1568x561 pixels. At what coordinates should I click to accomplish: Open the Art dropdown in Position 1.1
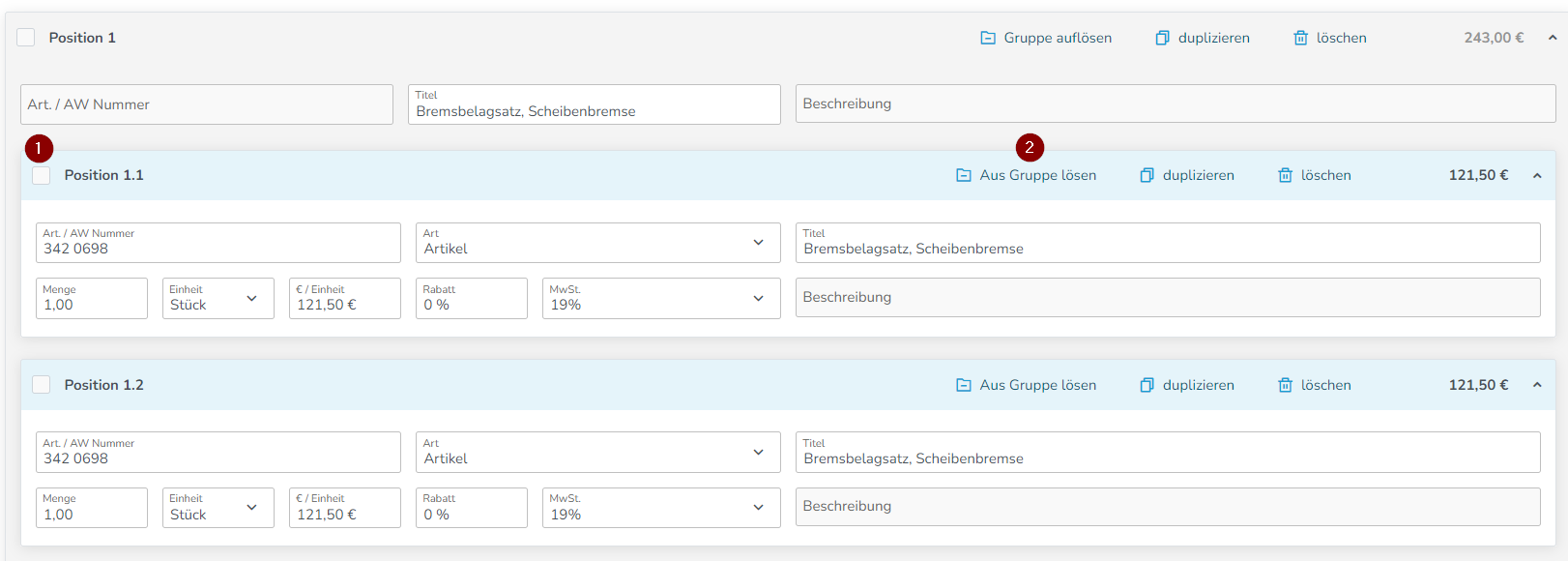(x=598, y=243)
